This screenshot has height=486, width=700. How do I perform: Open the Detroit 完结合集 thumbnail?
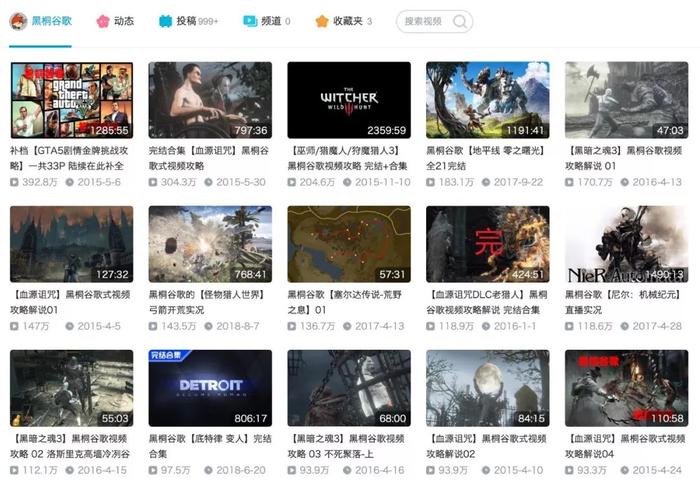(210, 388)
